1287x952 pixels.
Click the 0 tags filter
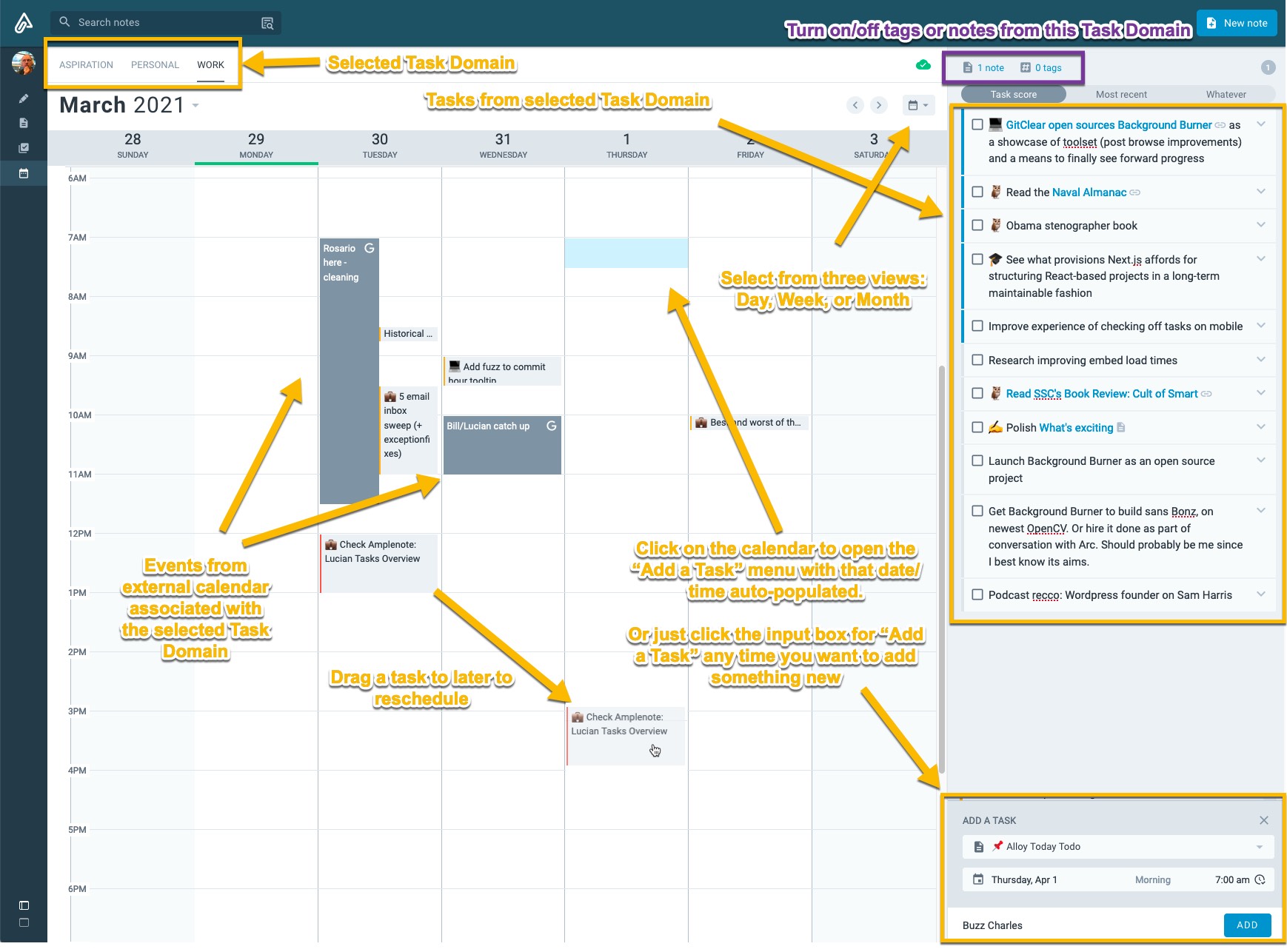1040,67
